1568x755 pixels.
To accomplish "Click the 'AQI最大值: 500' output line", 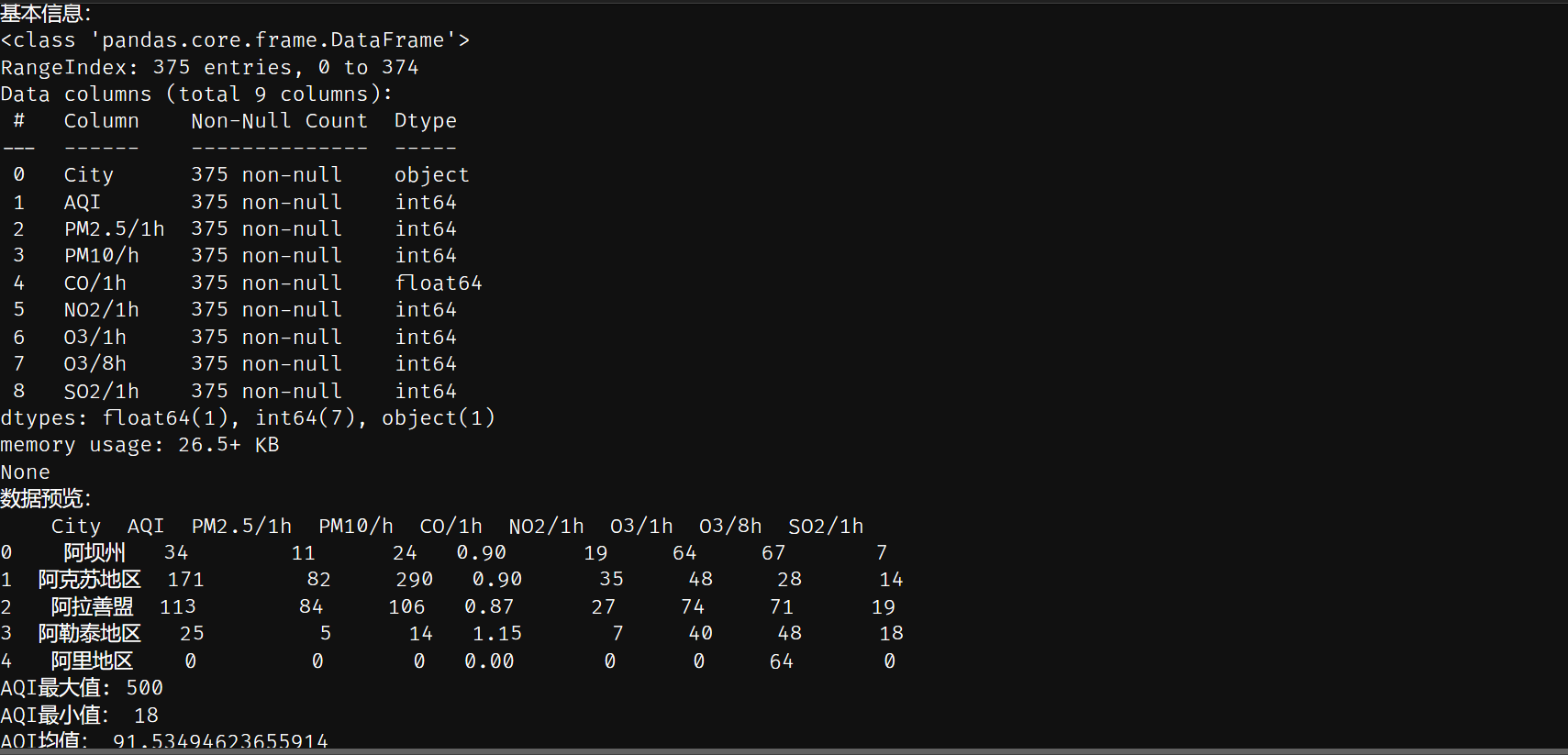I will [x=82, y=688].
